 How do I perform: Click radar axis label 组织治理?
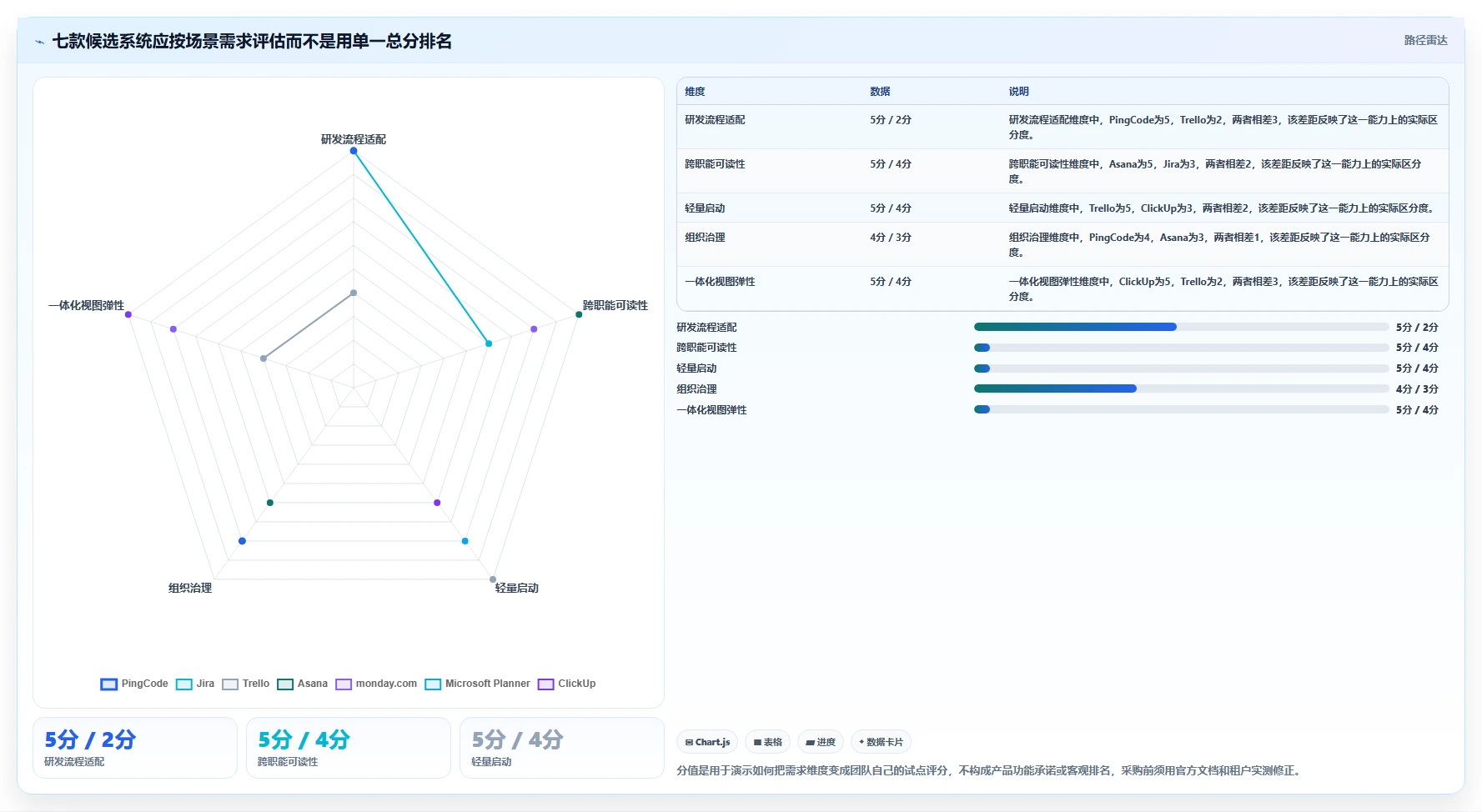point(190,588)
